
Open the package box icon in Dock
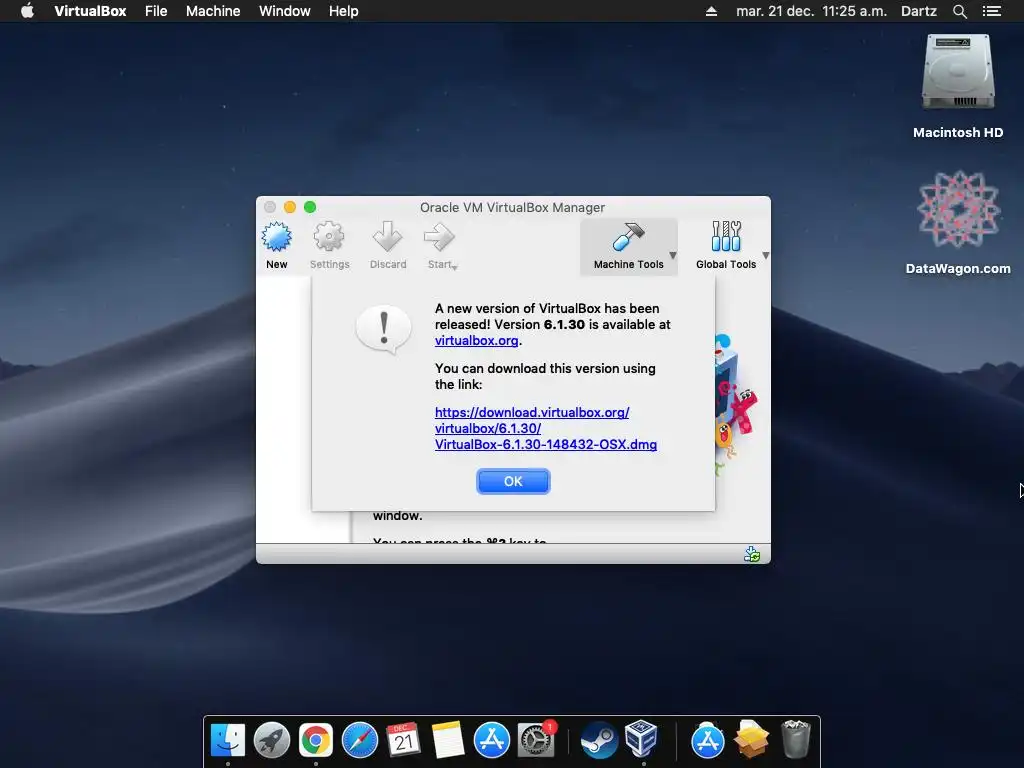click(751, 740)
